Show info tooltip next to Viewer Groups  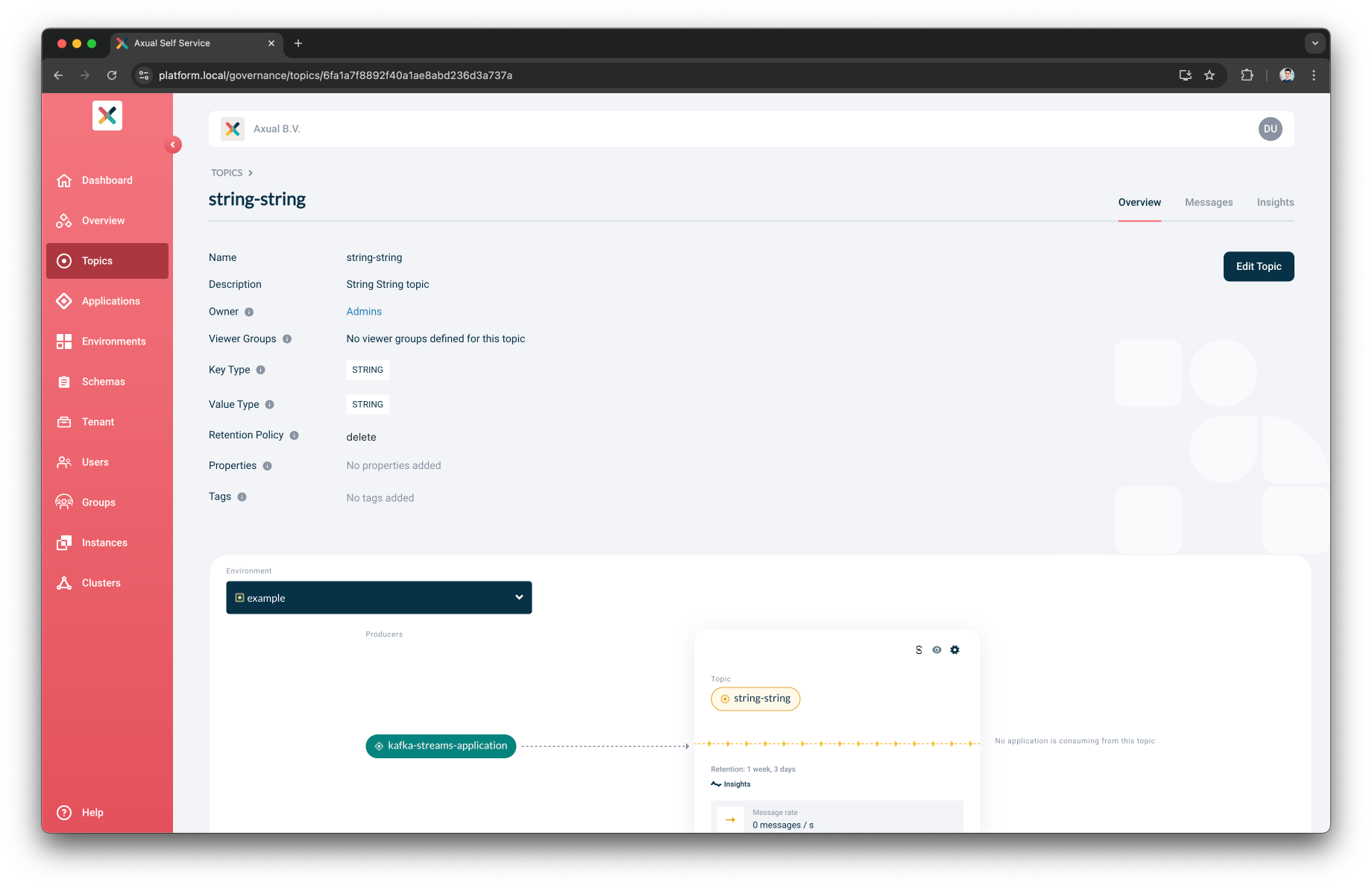click(x=287, y=339)
